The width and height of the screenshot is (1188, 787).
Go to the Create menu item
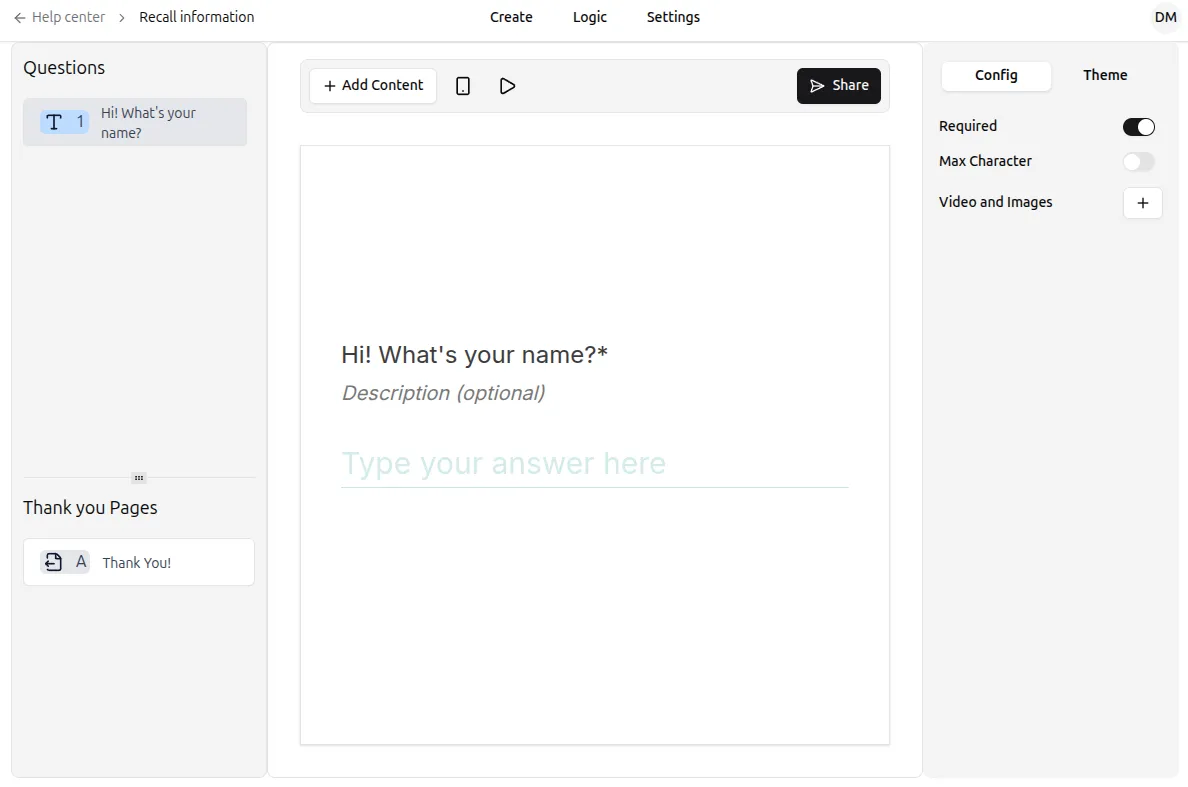pos(511,17)
